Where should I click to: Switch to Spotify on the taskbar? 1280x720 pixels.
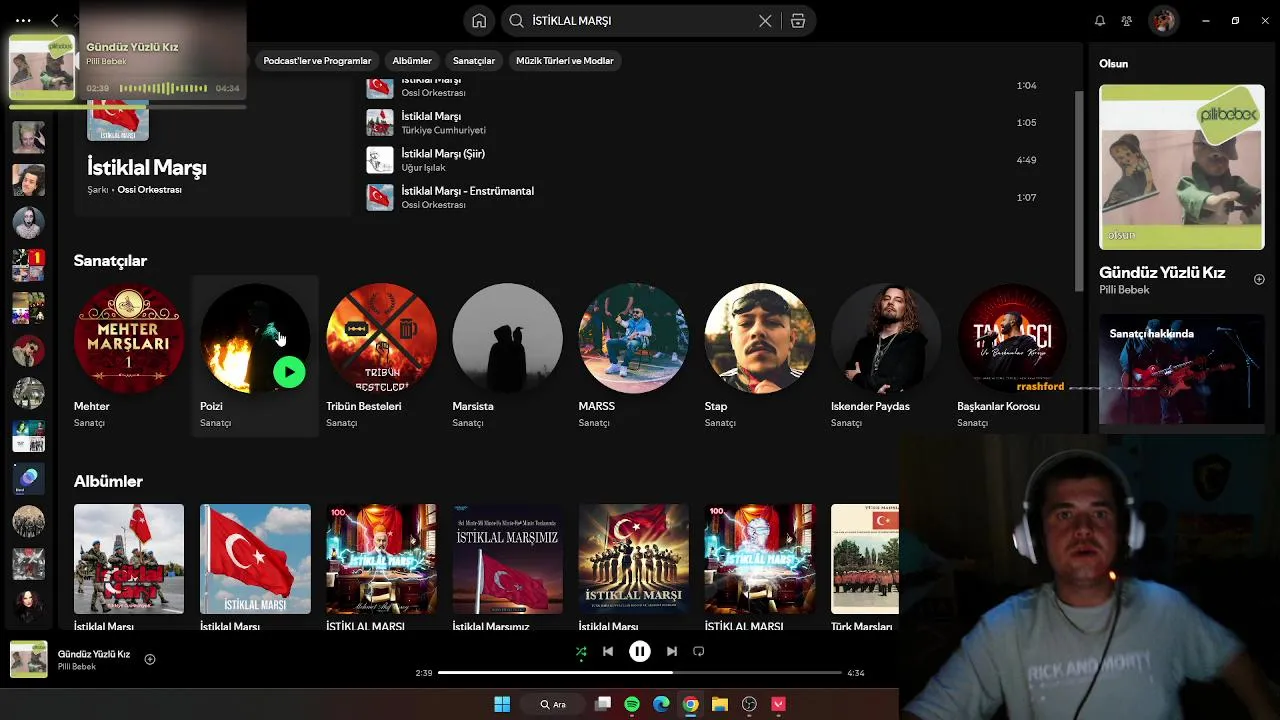click(x=632, y=704)
